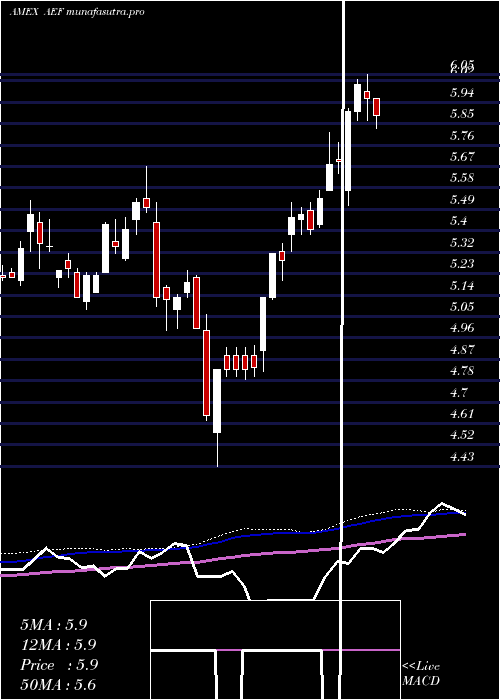
Task: Click the MACD label
Action: 421,681
